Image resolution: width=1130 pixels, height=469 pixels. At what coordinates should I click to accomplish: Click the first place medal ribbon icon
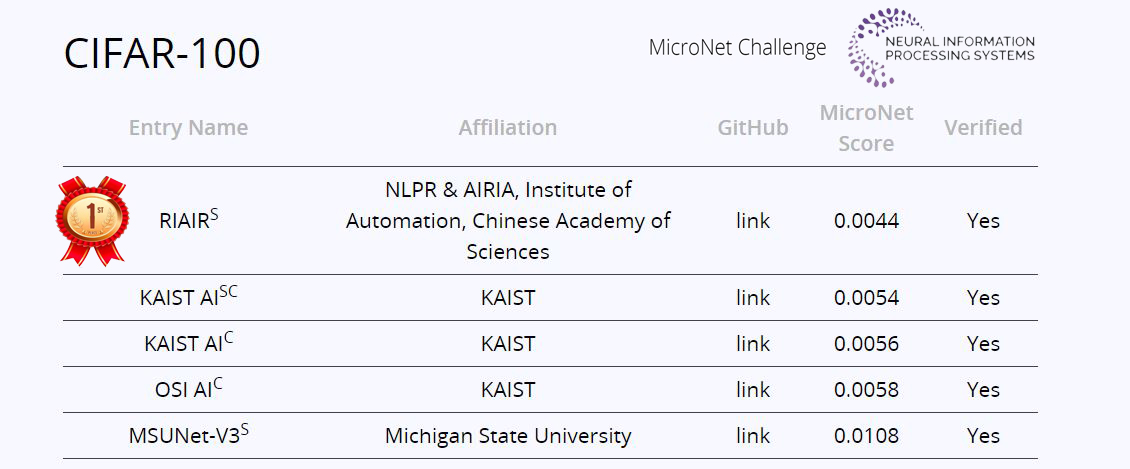(92, 219)
